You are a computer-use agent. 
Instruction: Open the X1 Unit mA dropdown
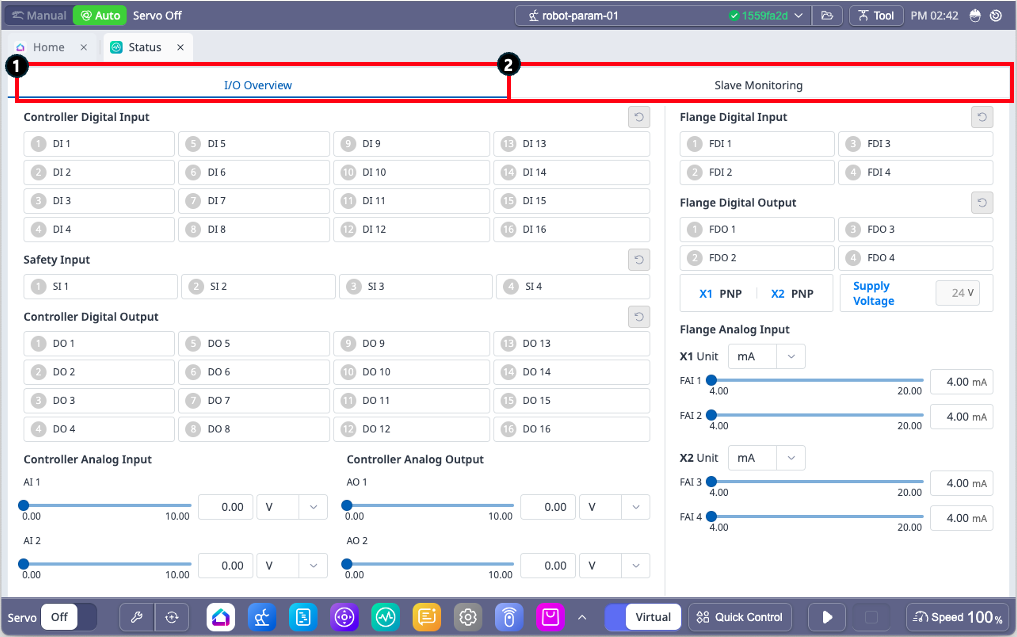(766, 357)
